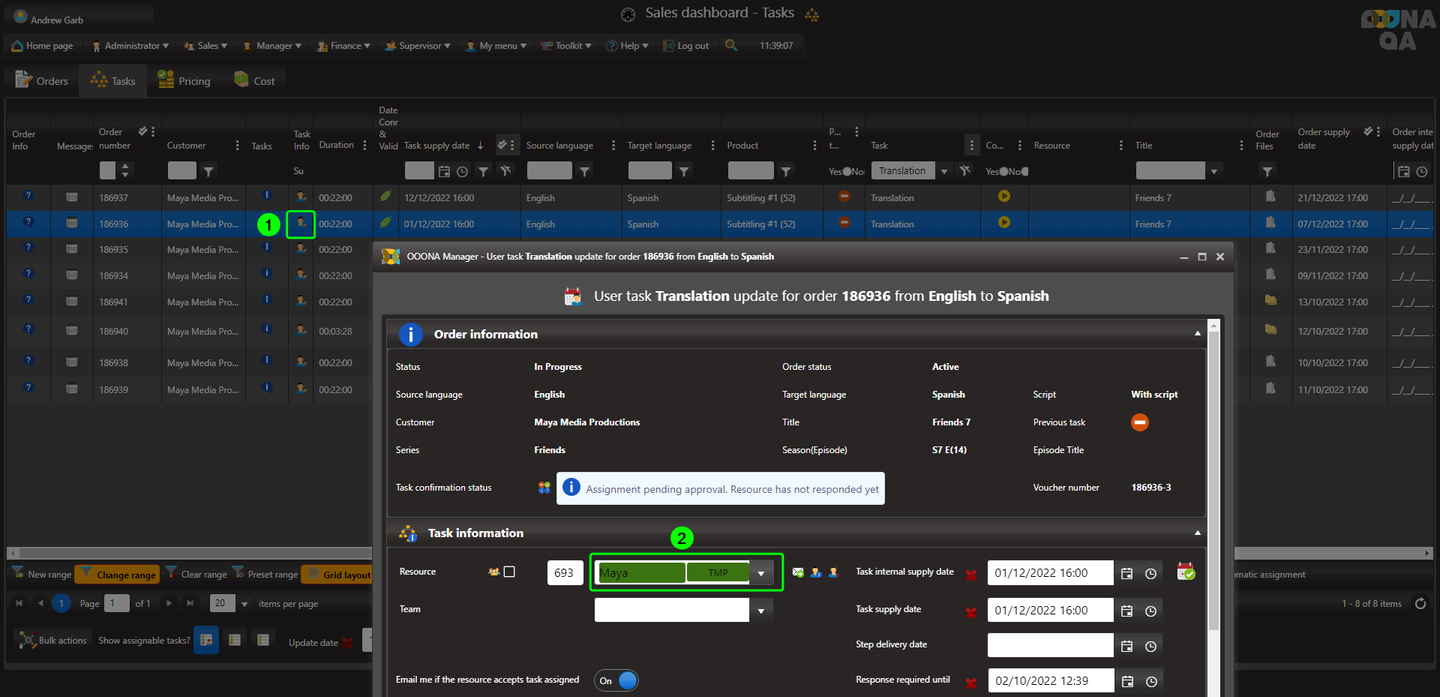
Task: Open messages icon for order 186935
Action: point(72,250)
